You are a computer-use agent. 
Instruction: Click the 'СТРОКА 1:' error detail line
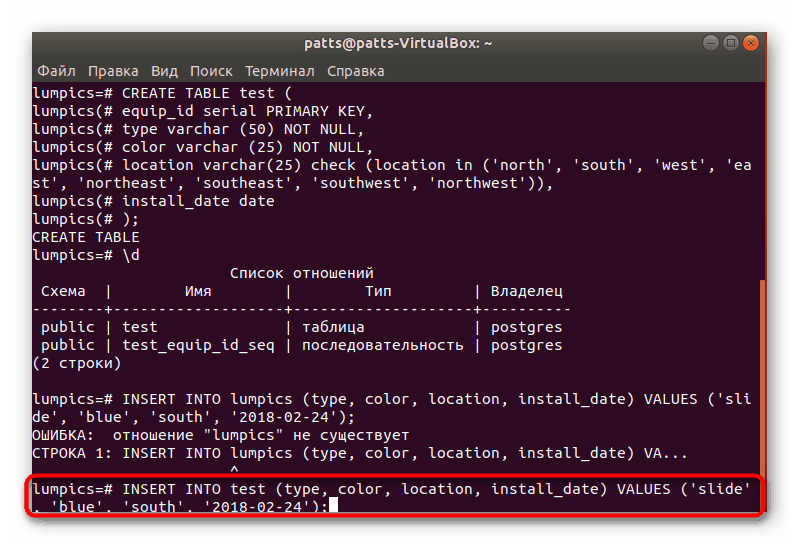pos(360,453)
